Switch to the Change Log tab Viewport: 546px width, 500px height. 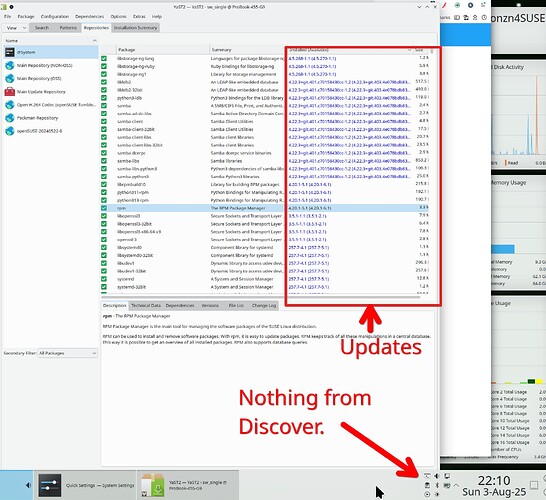[x=264, y=305]
